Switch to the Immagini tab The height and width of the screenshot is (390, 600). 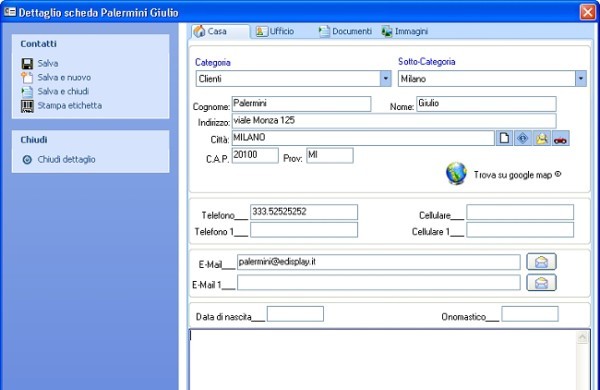(404, 31)
